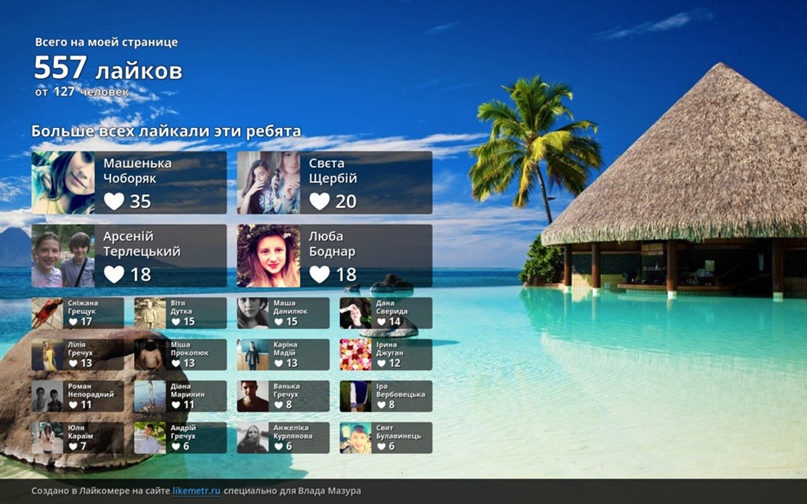Viewport: 807px width, 504px height.
Task: Click the name Роман Непорадний
Action: [91, 390]
